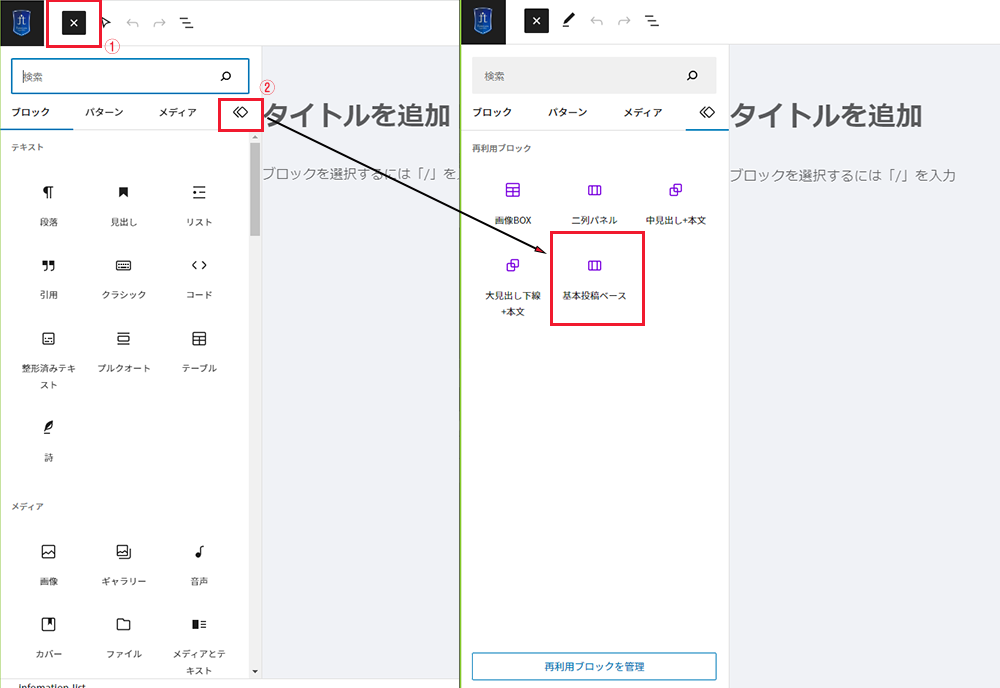Insert the 見出し heading block
1000x688 pixels.
pos(124,205)
